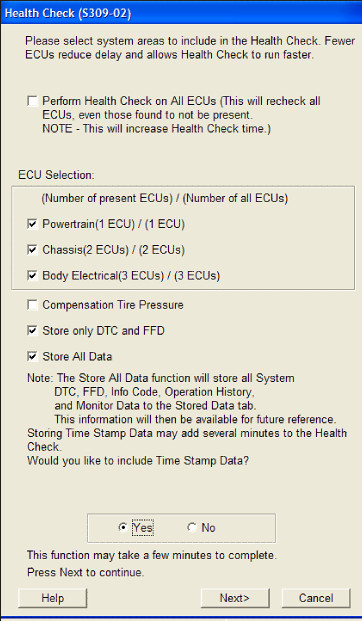The height and width of the screenshot is (621, 362).
Task: Click the ECU Selection heading
Action: 56,175
